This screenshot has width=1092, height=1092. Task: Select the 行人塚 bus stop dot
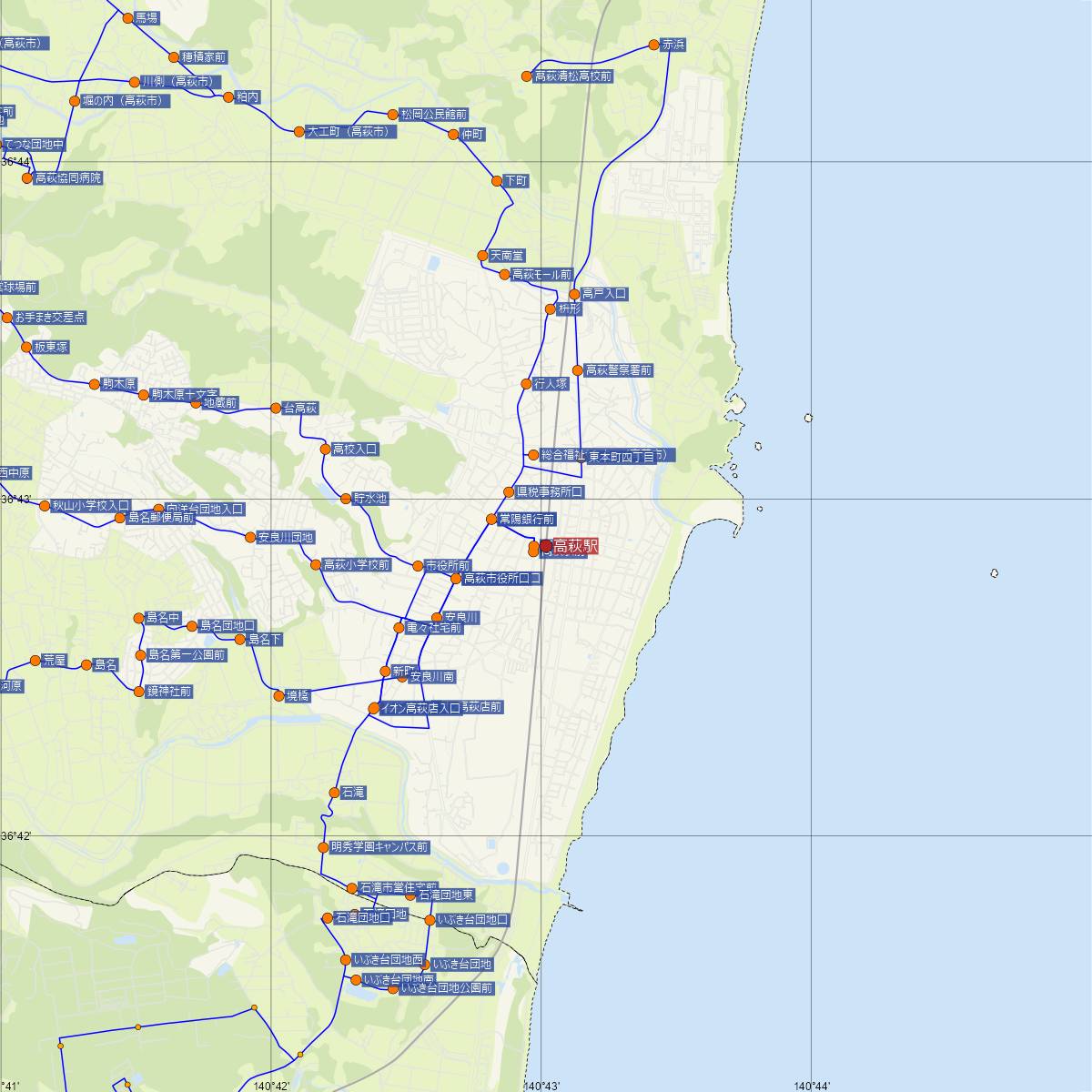pyautogui.click(x=526, y=384)
